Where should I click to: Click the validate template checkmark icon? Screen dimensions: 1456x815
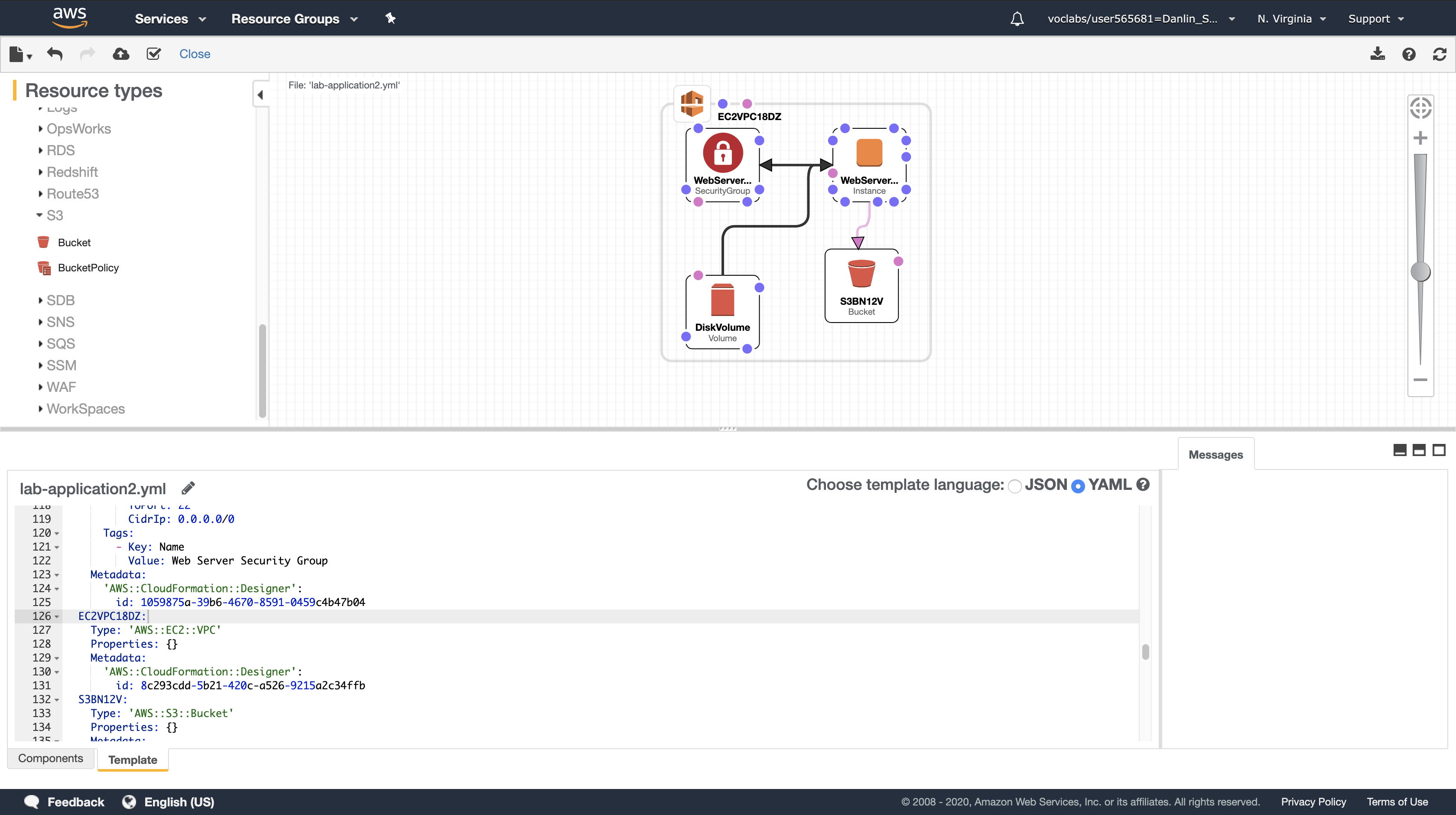click(153, 54)
